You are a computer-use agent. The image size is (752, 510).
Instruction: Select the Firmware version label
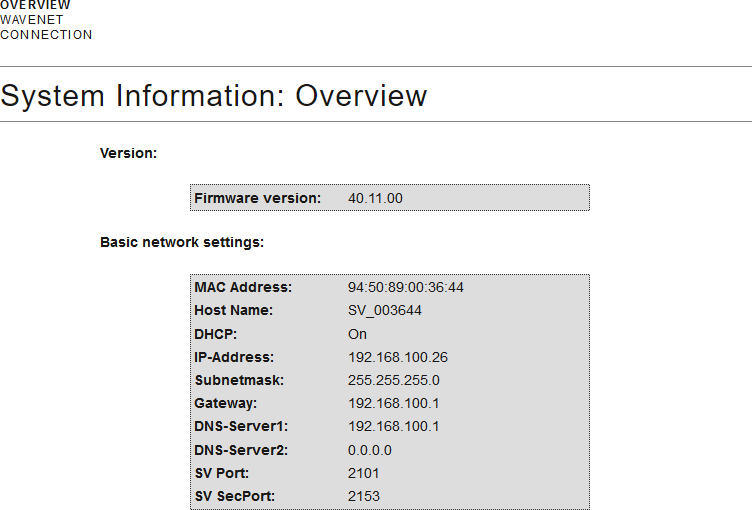click(x=257, y=198)
